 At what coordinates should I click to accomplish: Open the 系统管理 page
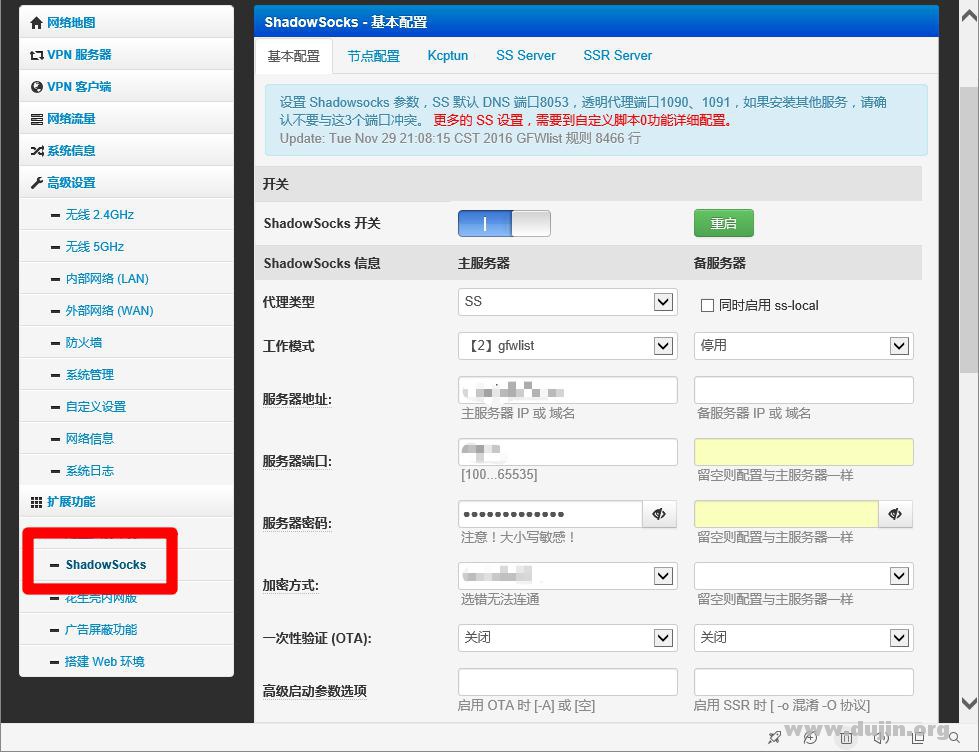[90, 375]
